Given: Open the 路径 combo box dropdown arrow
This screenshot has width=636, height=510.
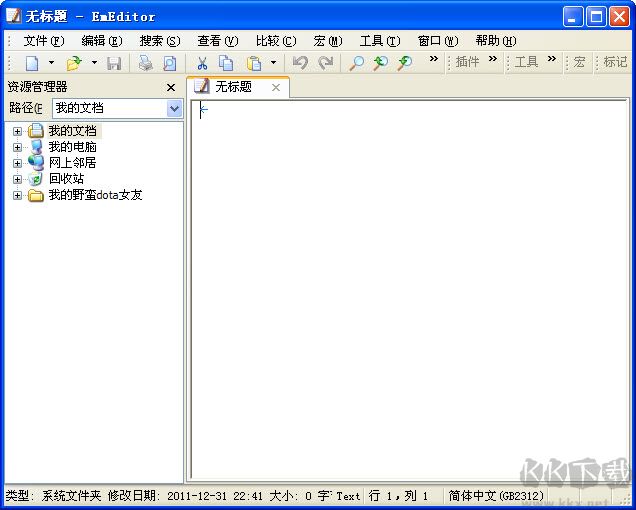Looking at the screenshot, I should click(174, 108).
